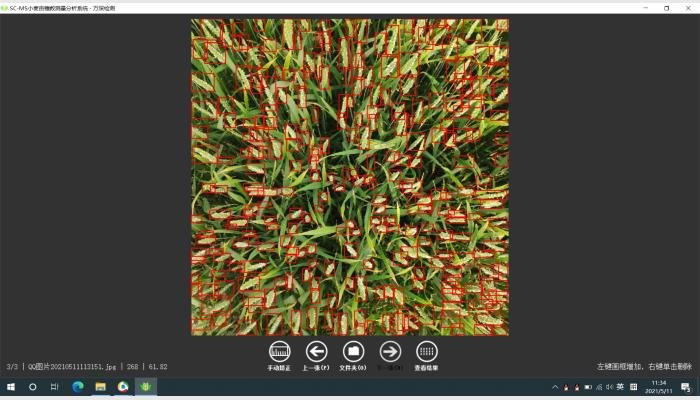This screenshot has width=700, height=400.
Task: Open view results (查看结果) grid icon
Action: (x=426, y=352)
